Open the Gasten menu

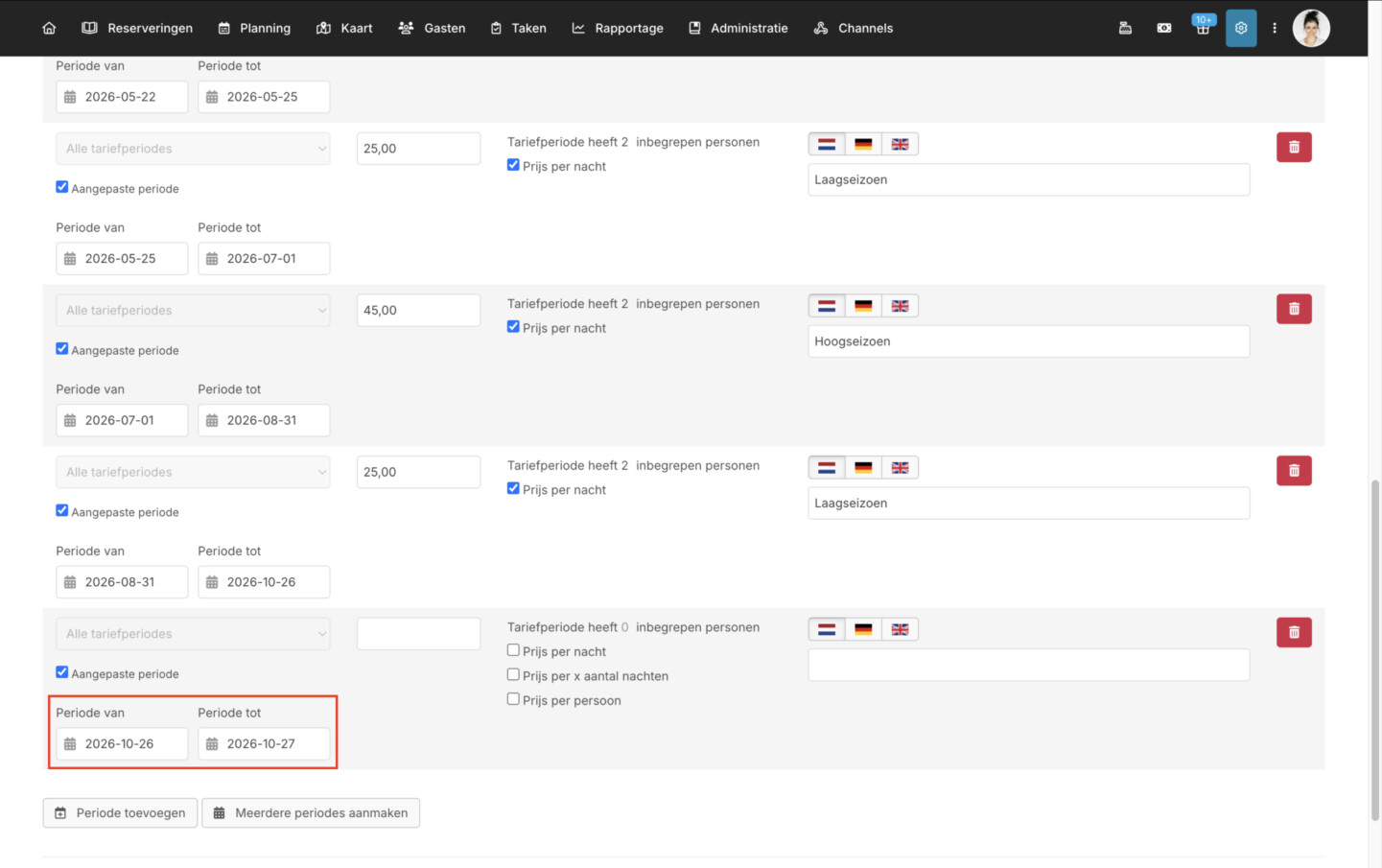click(x=432, y=28)
